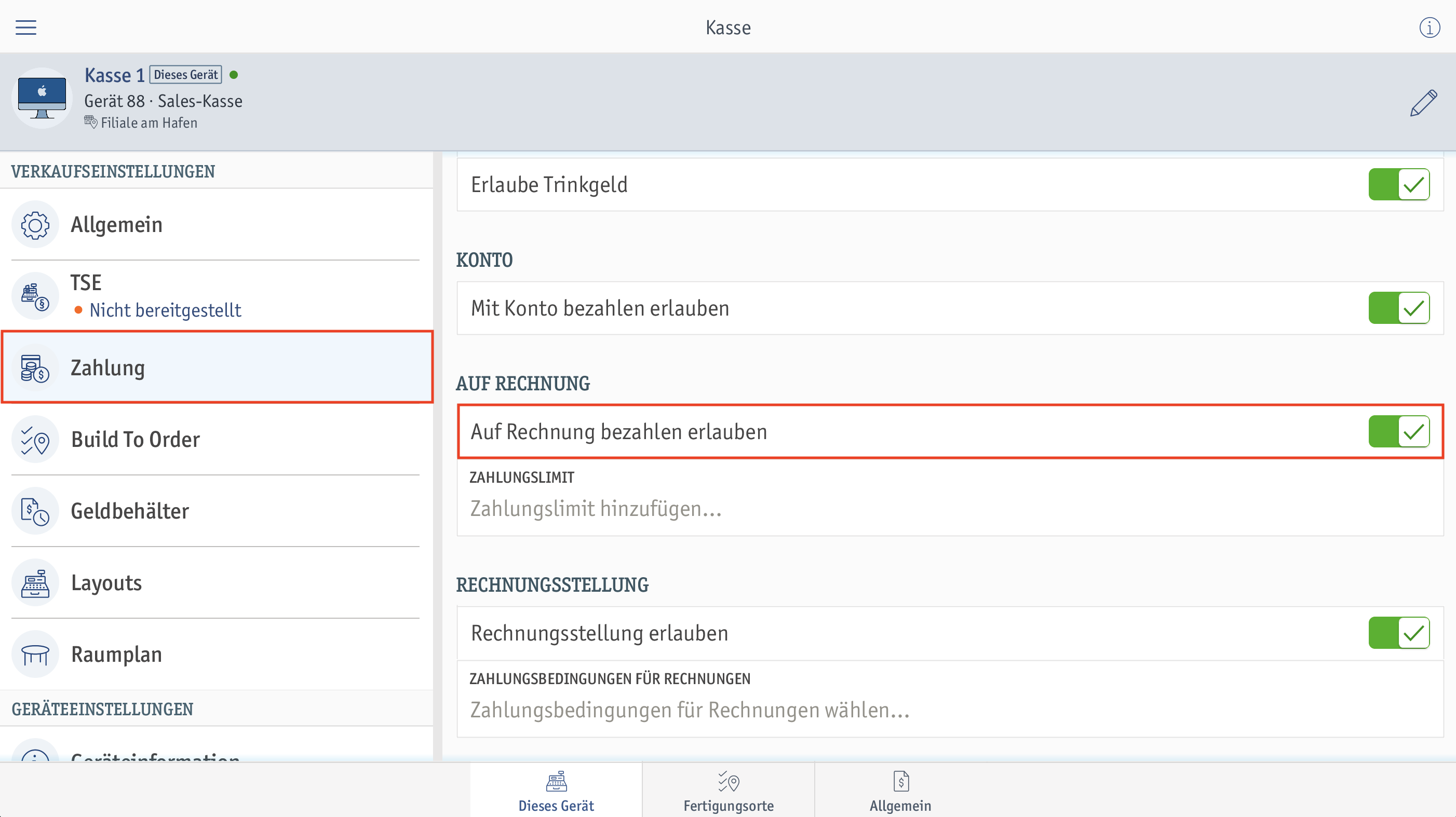The width and height of the screenshot is (1456, 817).
Task: Switch to Fertigungsorte tab
Action: click(729, 791)
